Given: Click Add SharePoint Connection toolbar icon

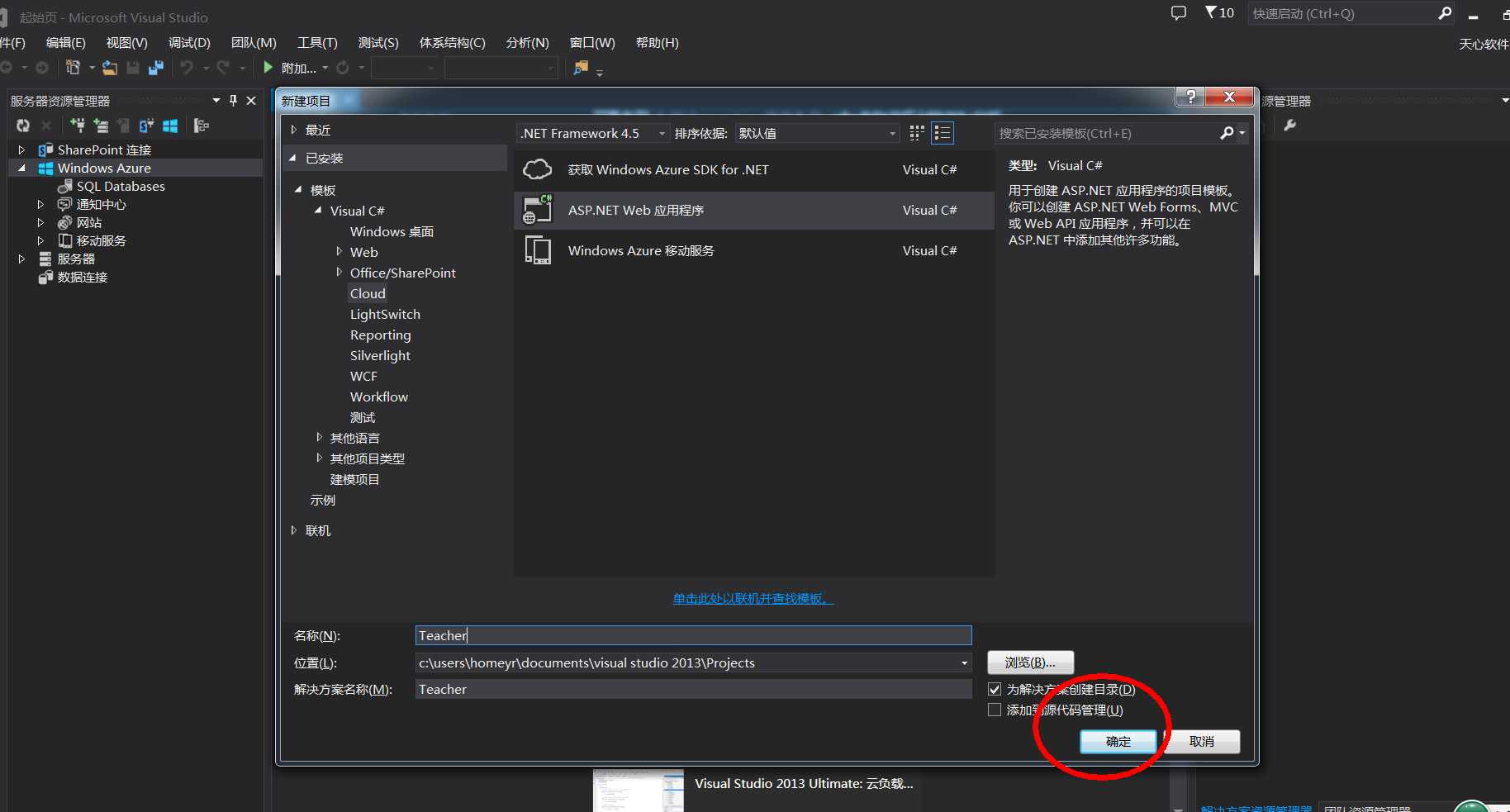Looking at the screenshot, I should 147,126.
